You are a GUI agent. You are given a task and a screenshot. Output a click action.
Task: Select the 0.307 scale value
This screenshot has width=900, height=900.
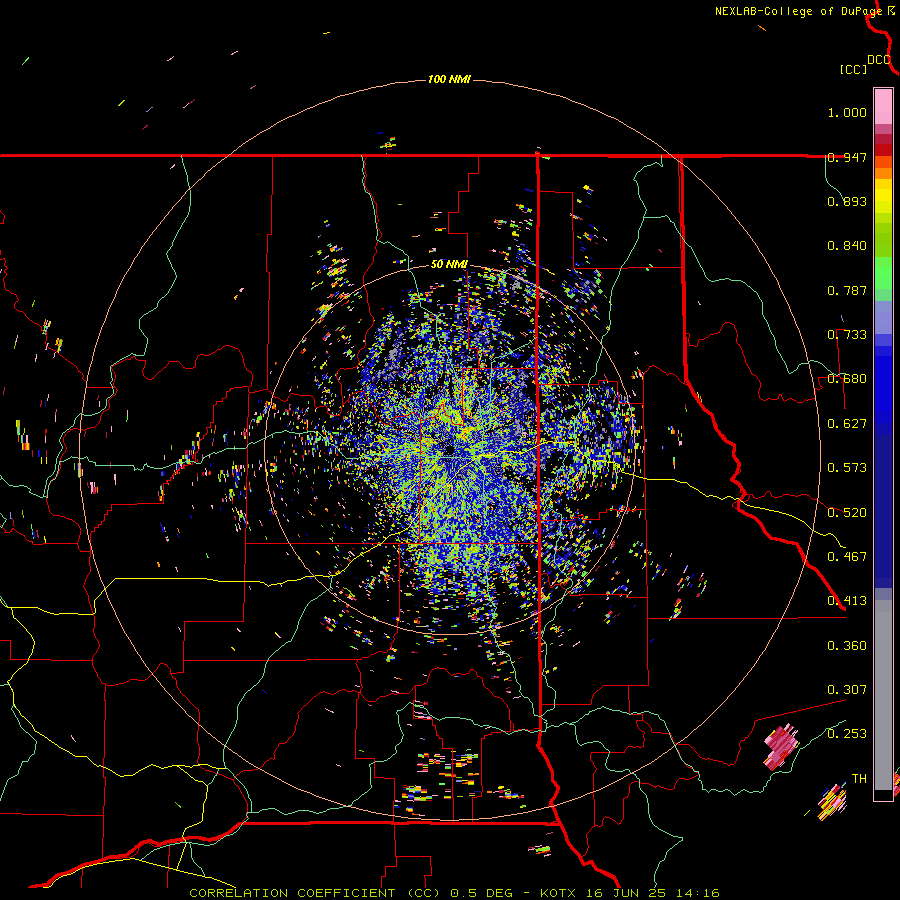coord(847,690)
